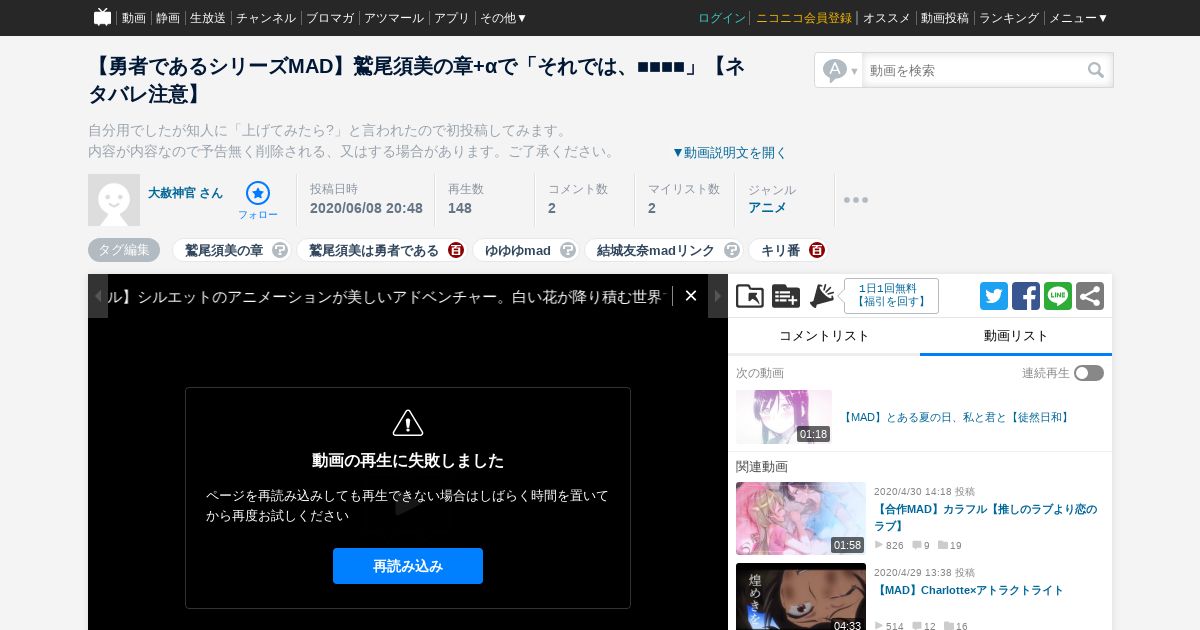This screenshot has height=630, width=1200.
Task: Open 【MAD】Charlotte×アトラクトライト title link
Action: (969, 591)
